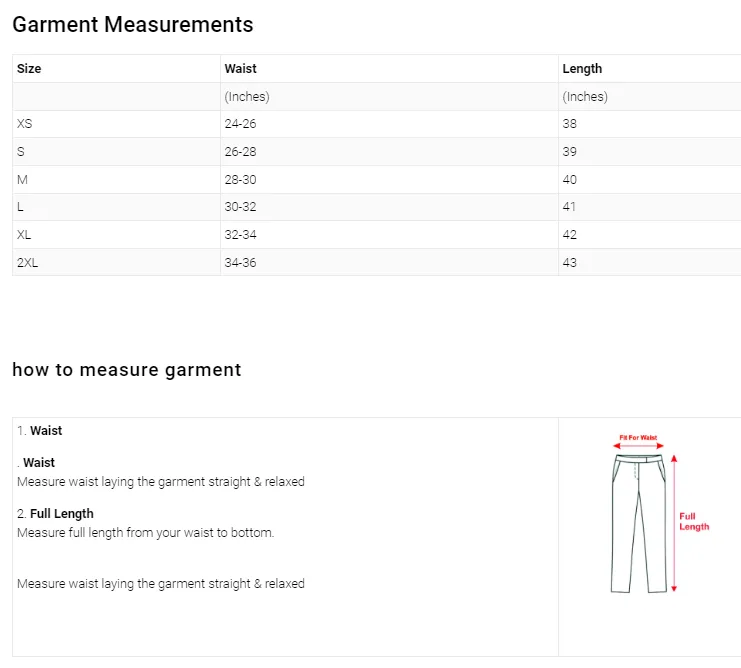741x668 pixels.
Task: Click the 34-36 waist cell
Action: coord(240,263)
